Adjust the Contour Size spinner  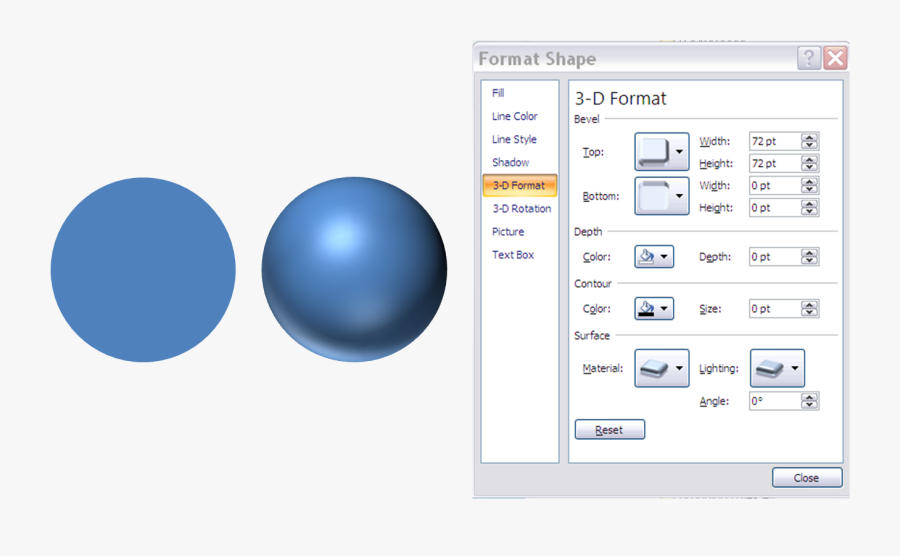[810, 309]
